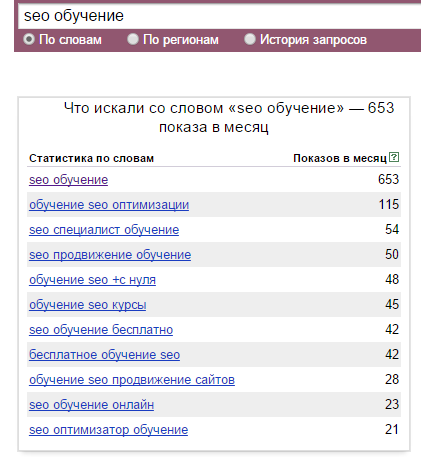The image size is (421, 461).
Task: Click the 'Показов в месяц' column header
Action: [340, 158]
